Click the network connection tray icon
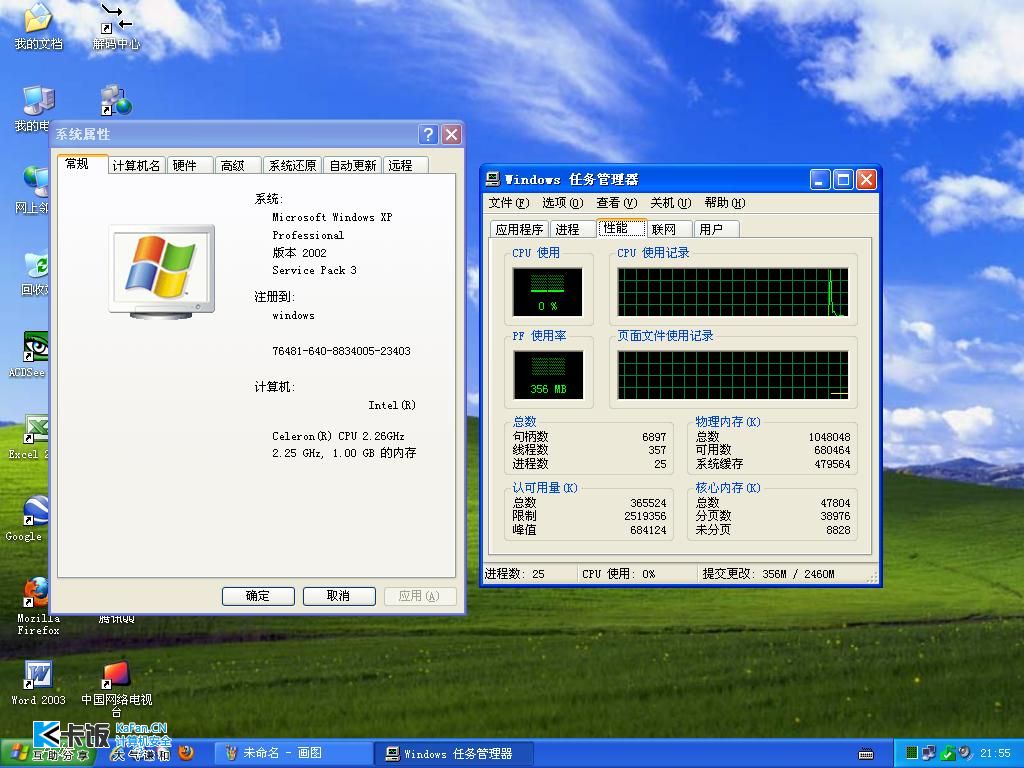The width and height of the screenshot is (1024, 768). [928, 753]
